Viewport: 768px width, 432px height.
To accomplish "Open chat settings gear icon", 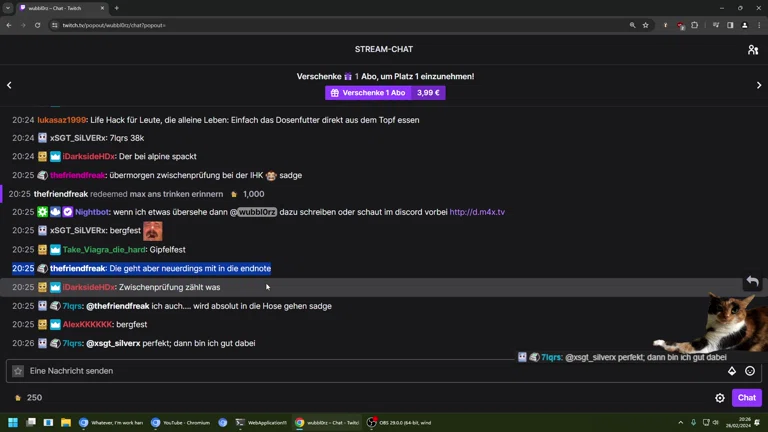I will (720, 398).
